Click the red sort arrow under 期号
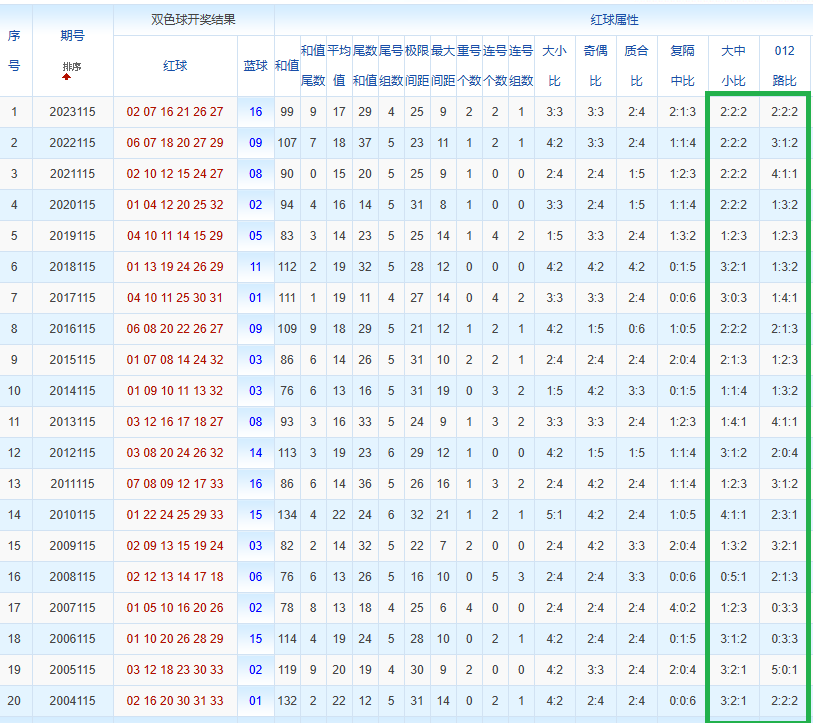This screenshot has width=813, height=723. [66, 77]
